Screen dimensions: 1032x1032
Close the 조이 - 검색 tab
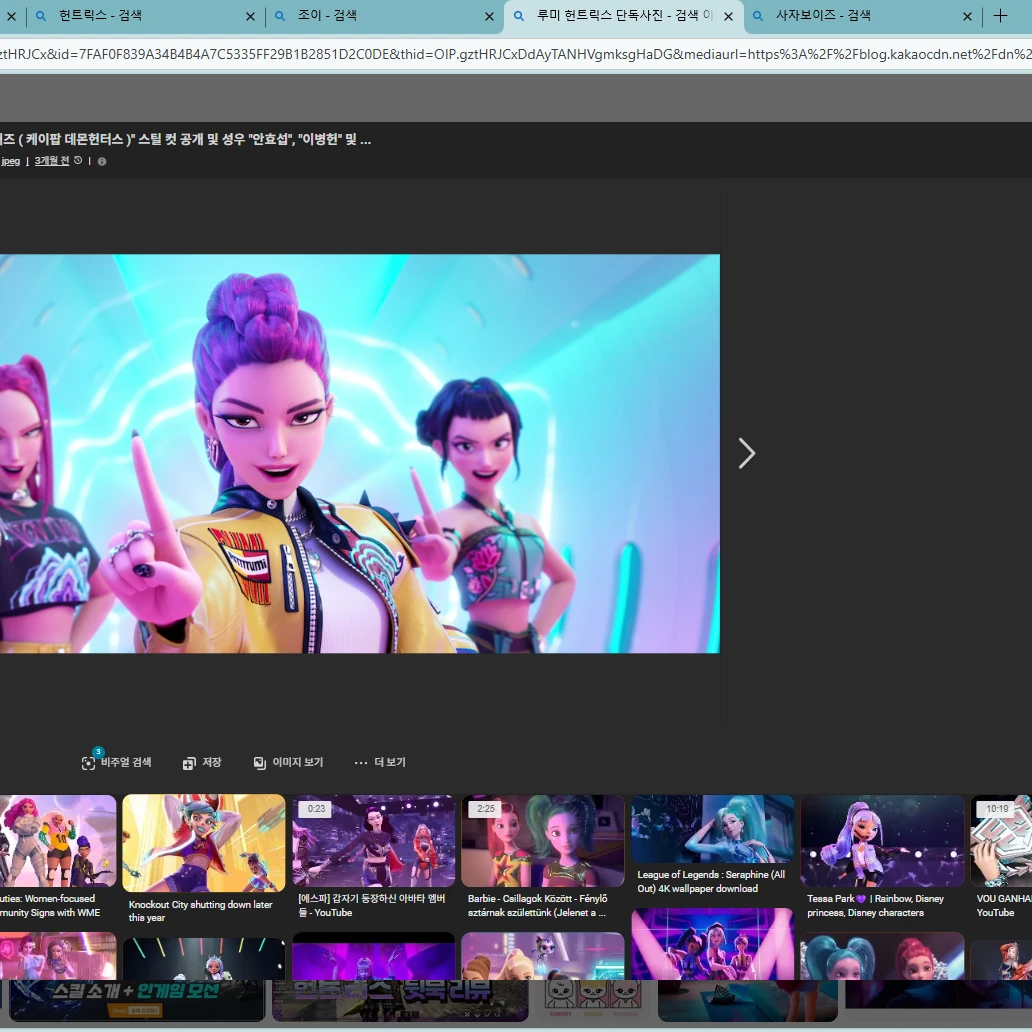[x=489, y=16]
